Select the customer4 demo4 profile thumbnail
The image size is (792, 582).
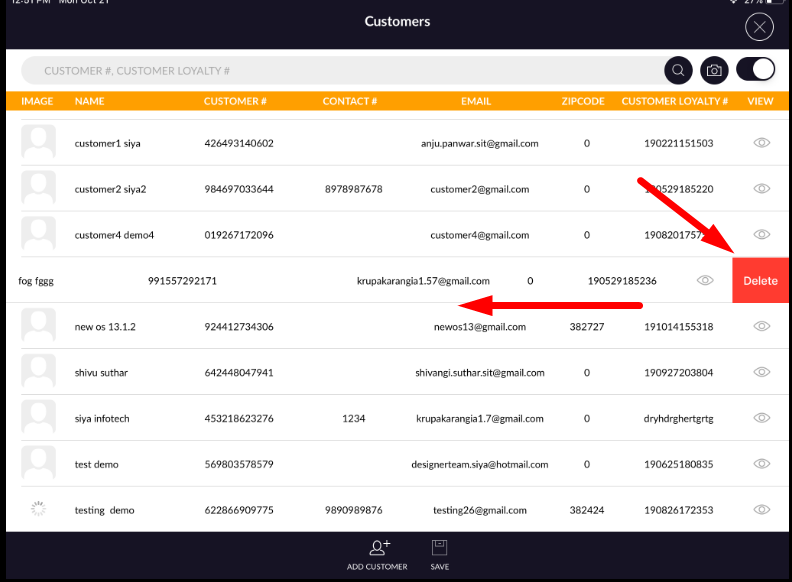pos(38,234)
